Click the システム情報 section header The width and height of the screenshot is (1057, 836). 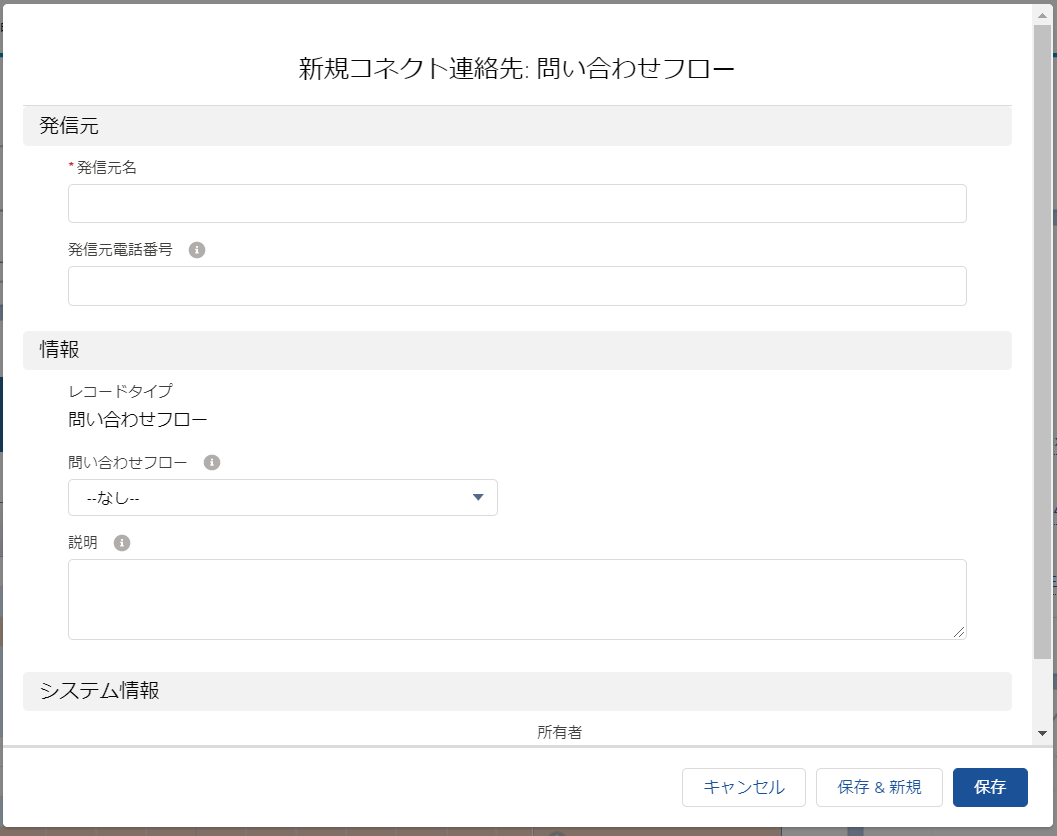pyautogui.click(x=517, y=691)
